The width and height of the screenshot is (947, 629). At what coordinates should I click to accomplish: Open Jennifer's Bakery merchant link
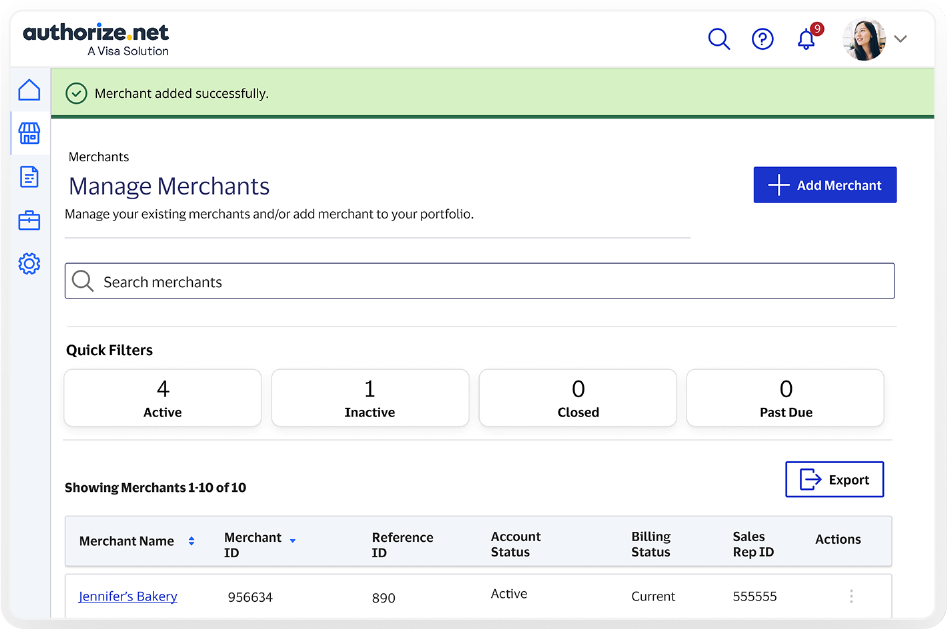[x=128, y=596]
